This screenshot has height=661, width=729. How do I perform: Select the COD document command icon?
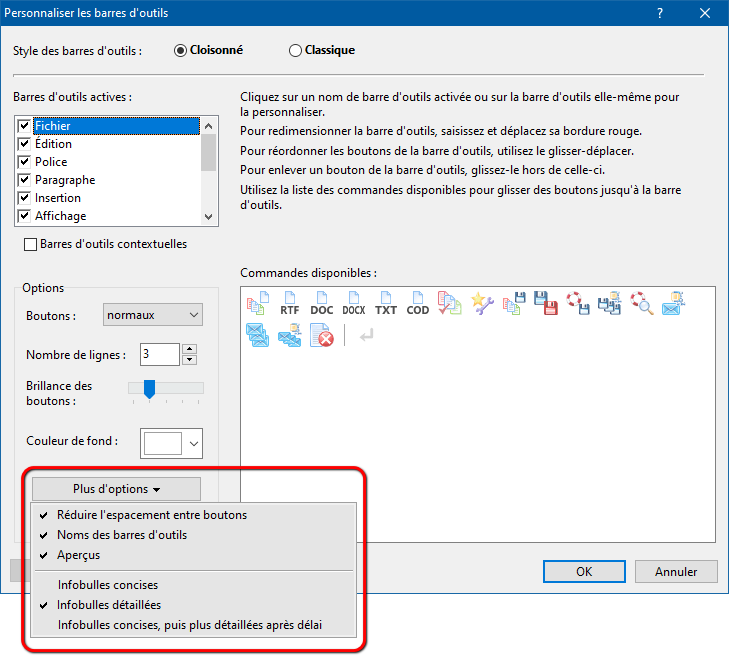418,303
